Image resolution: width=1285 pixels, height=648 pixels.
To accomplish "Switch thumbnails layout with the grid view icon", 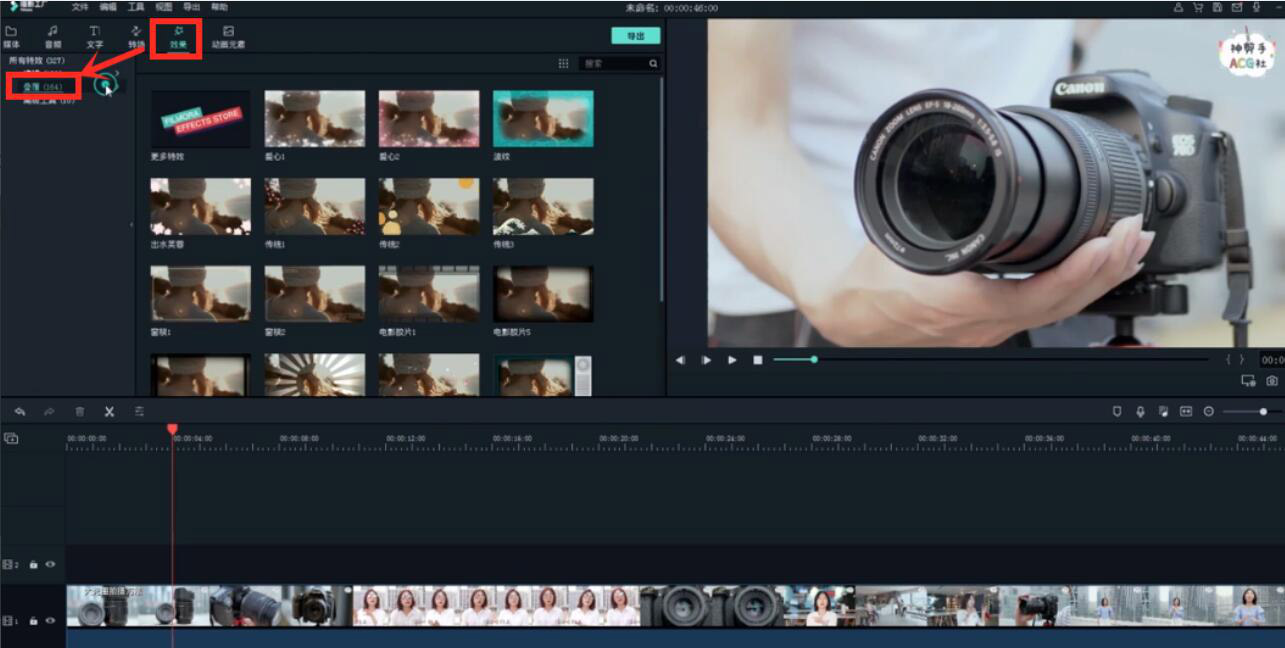I will [x=564, y=63].
